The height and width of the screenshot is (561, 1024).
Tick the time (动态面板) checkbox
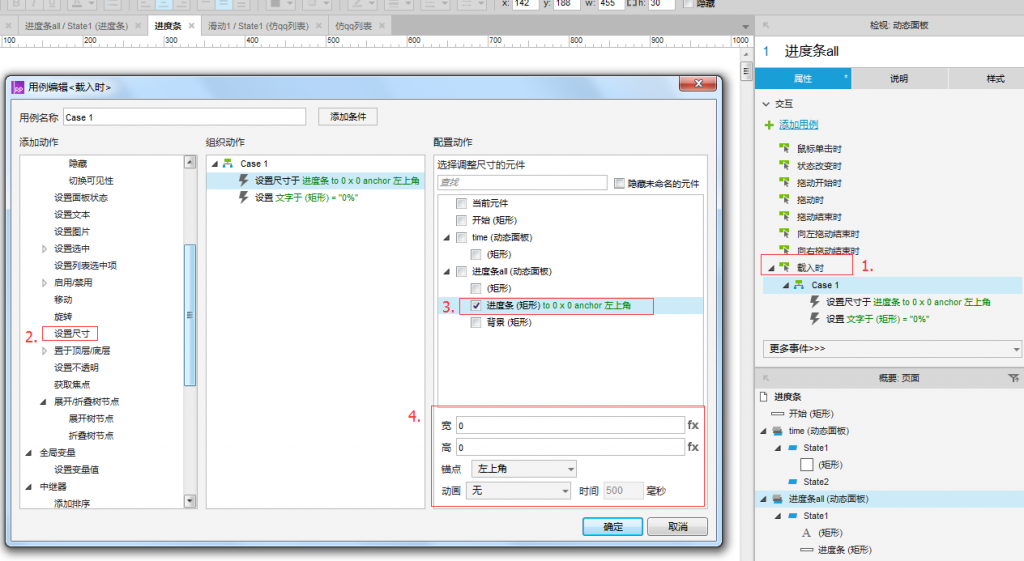pyautogui.click(x=462, y=237)
